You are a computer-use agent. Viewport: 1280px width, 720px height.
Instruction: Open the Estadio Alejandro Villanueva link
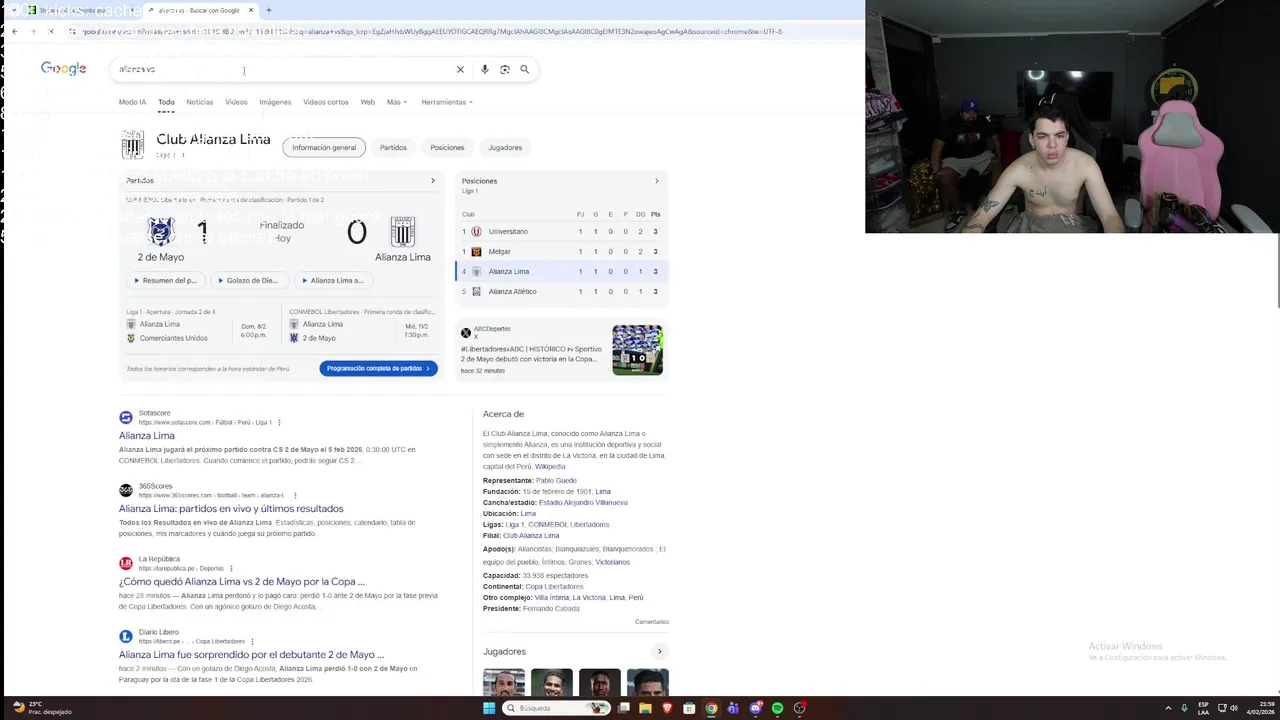[x=583, y=503]
